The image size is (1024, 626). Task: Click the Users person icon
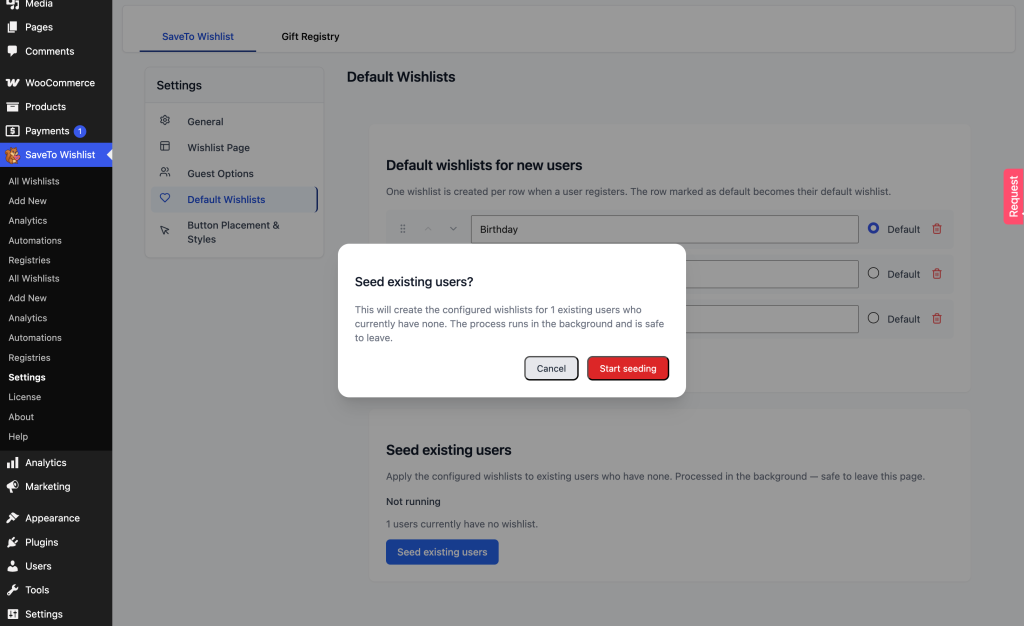tap(12, 566)
